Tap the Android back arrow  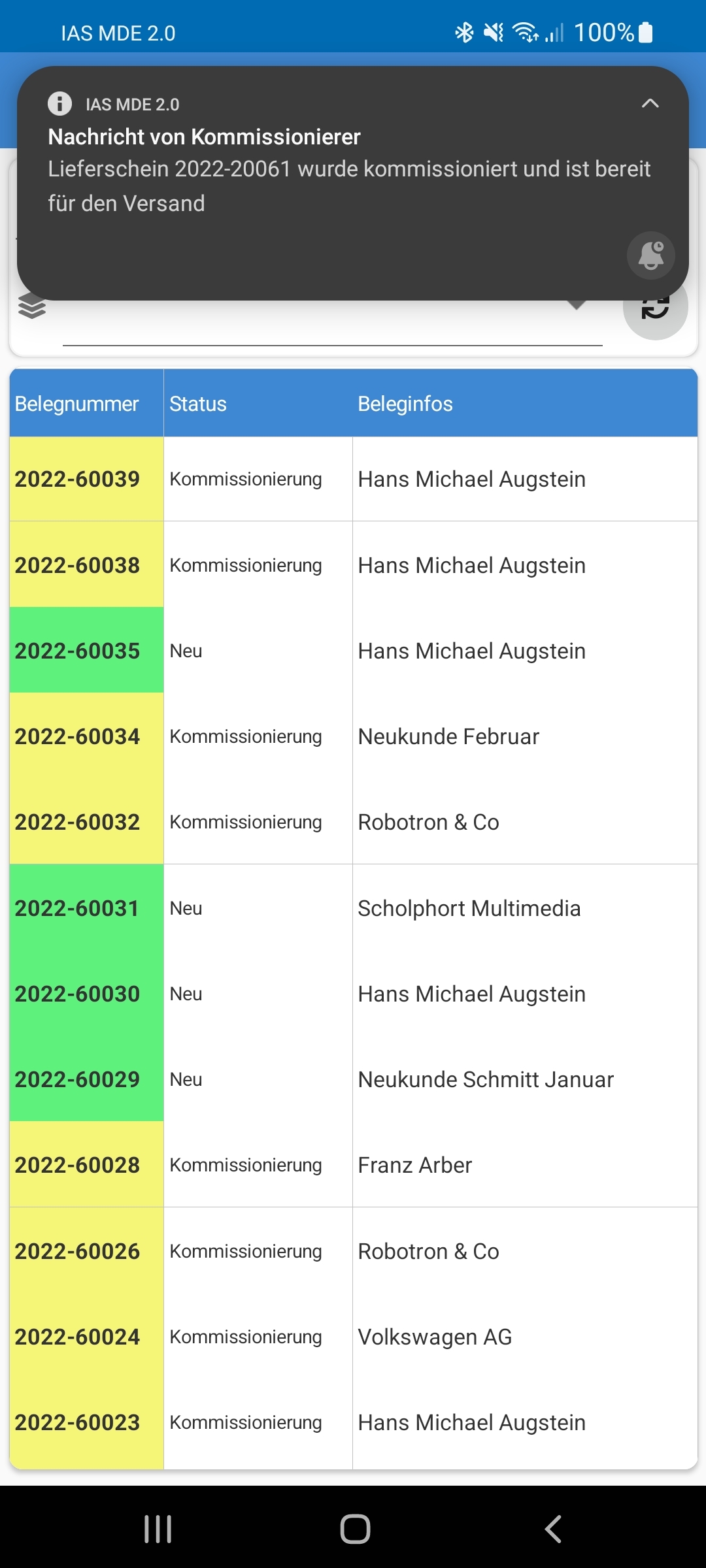(x=553, y=1529)
